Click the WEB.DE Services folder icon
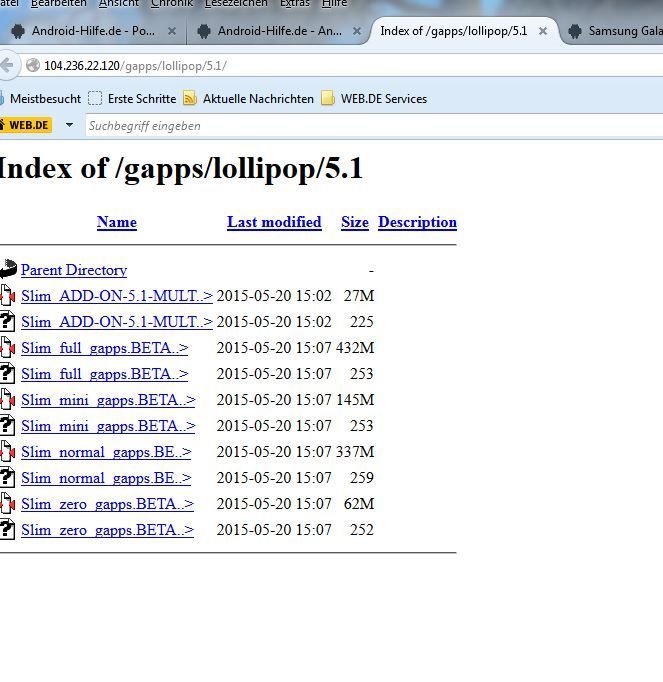 click(328, 99)
